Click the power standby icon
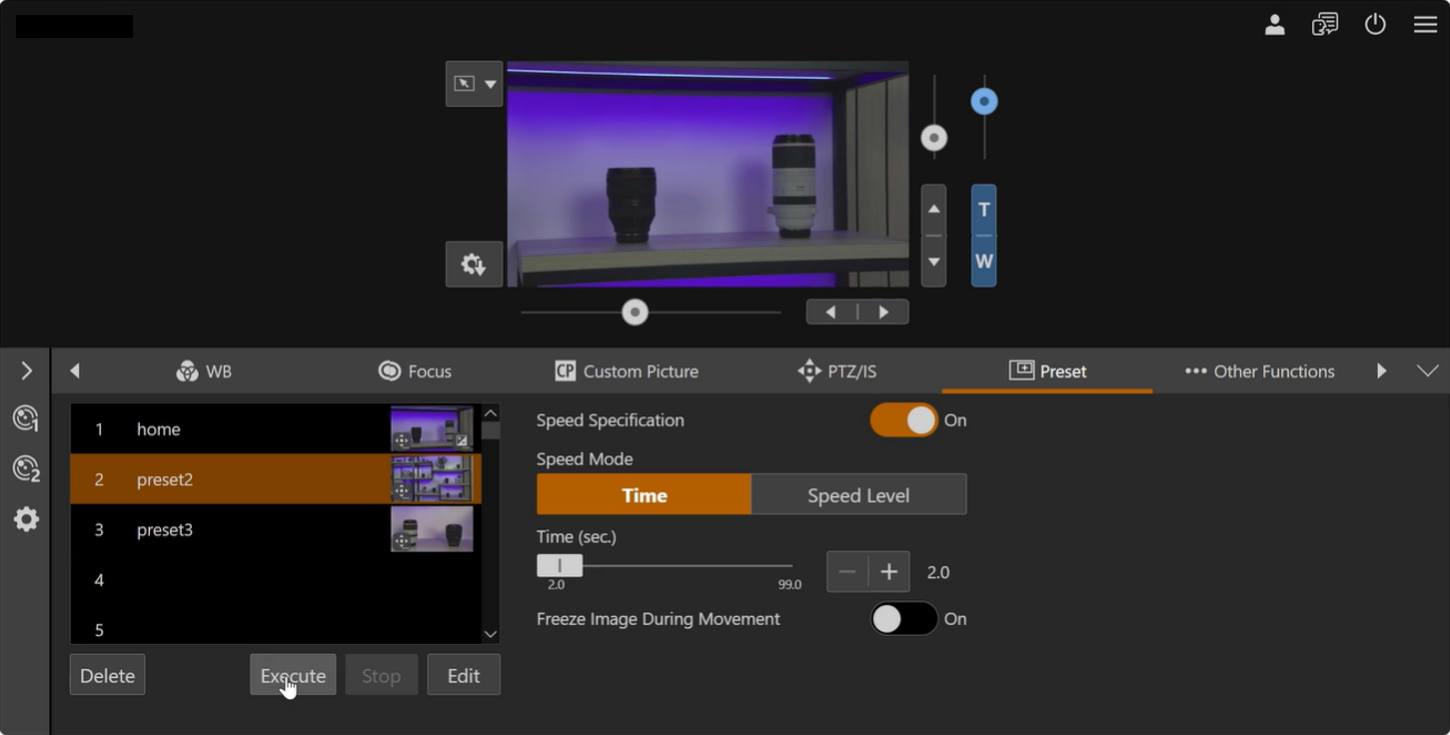Image resolution: width=1450 pixels, height=735 pixels. click(1375, 25)
